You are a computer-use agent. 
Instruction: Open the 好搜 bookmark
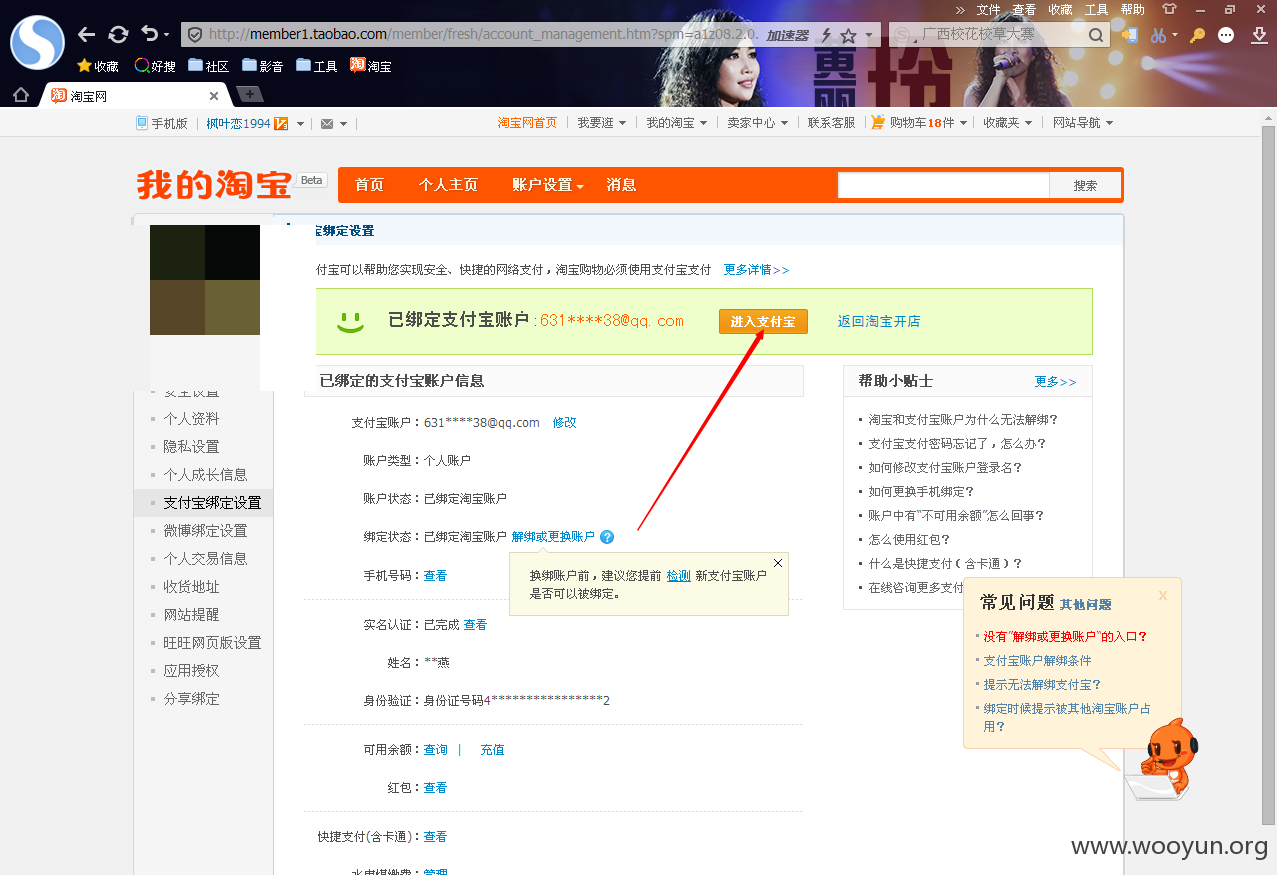click(155, 66)
